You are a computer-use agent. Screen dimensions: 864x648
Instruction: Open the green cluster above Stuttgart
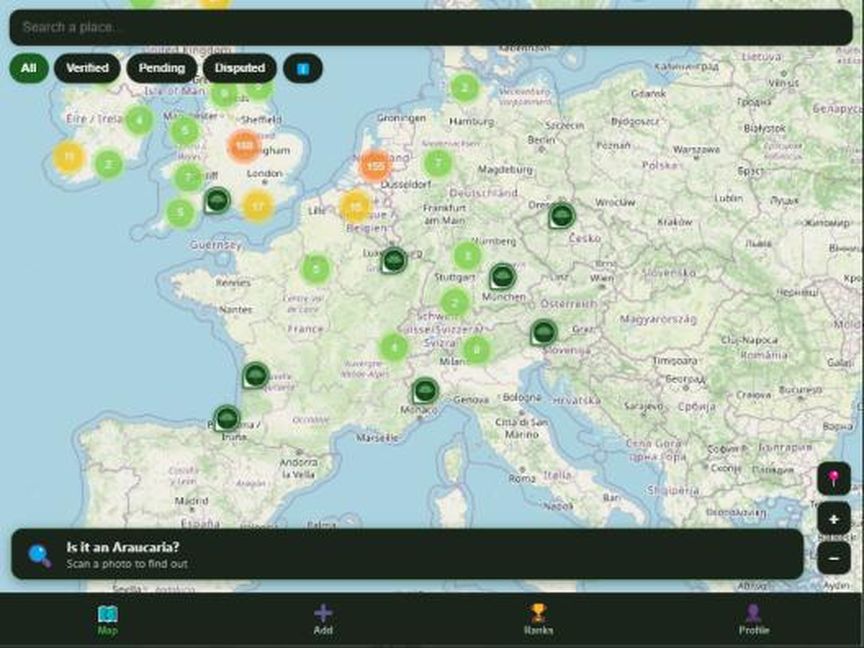click(x=467, y=256)
